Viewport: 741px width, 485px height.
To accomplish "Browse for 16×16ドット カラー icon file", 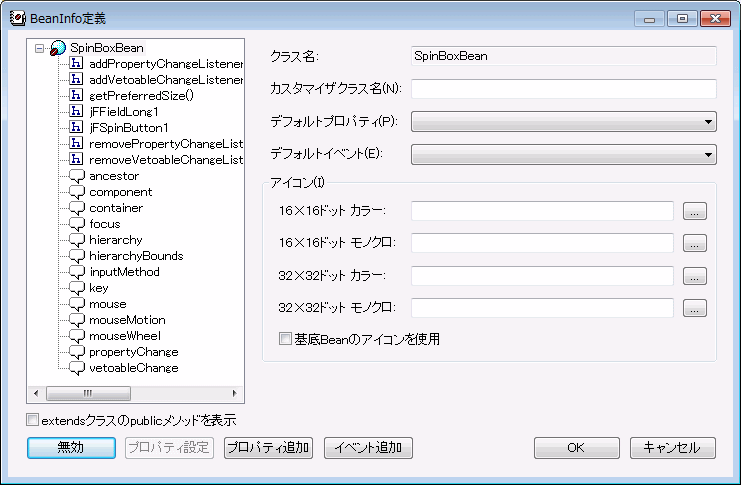I will point(695,211).
